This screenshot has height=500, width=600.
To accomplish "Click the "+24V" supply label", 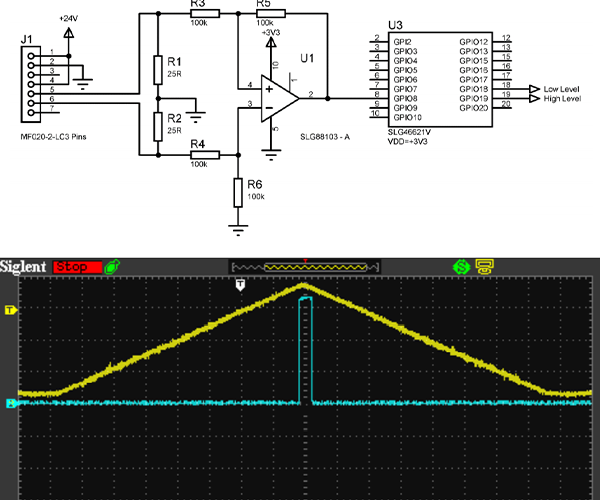I will 69,18.
